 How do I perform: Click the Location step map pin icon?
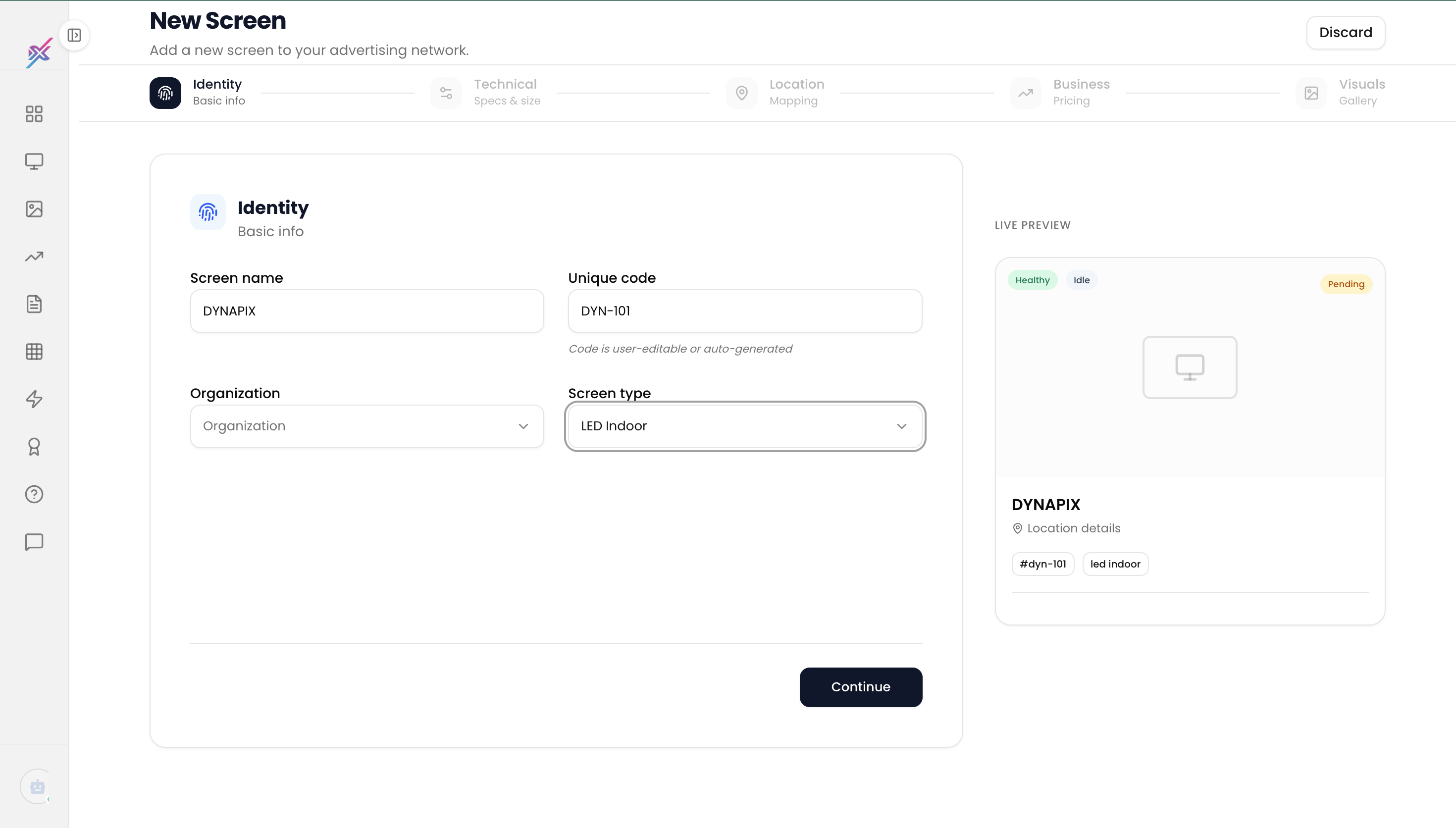[742, 93]
